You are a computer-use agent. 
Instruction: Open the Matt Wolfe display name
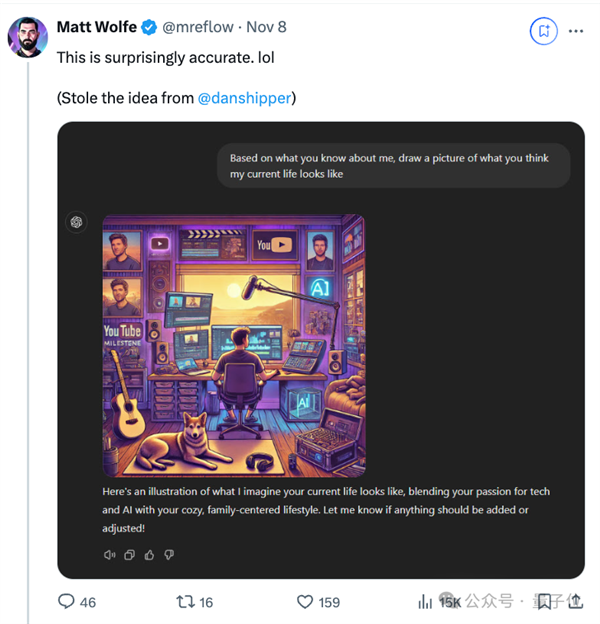pyautogui.click(x=97, y=27)
